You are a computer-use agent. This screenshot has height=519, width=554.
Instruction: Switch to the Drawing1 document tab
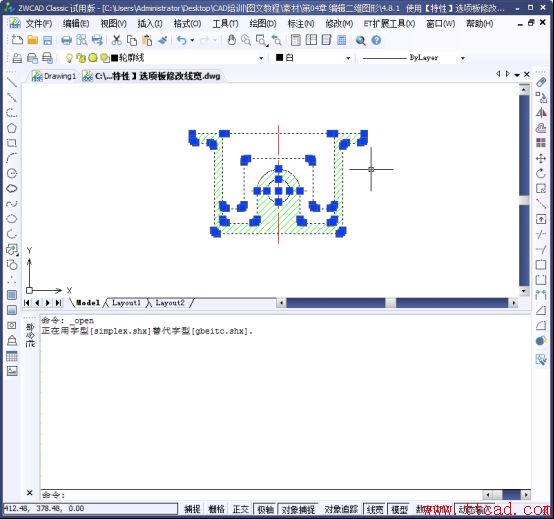[54, 76]
